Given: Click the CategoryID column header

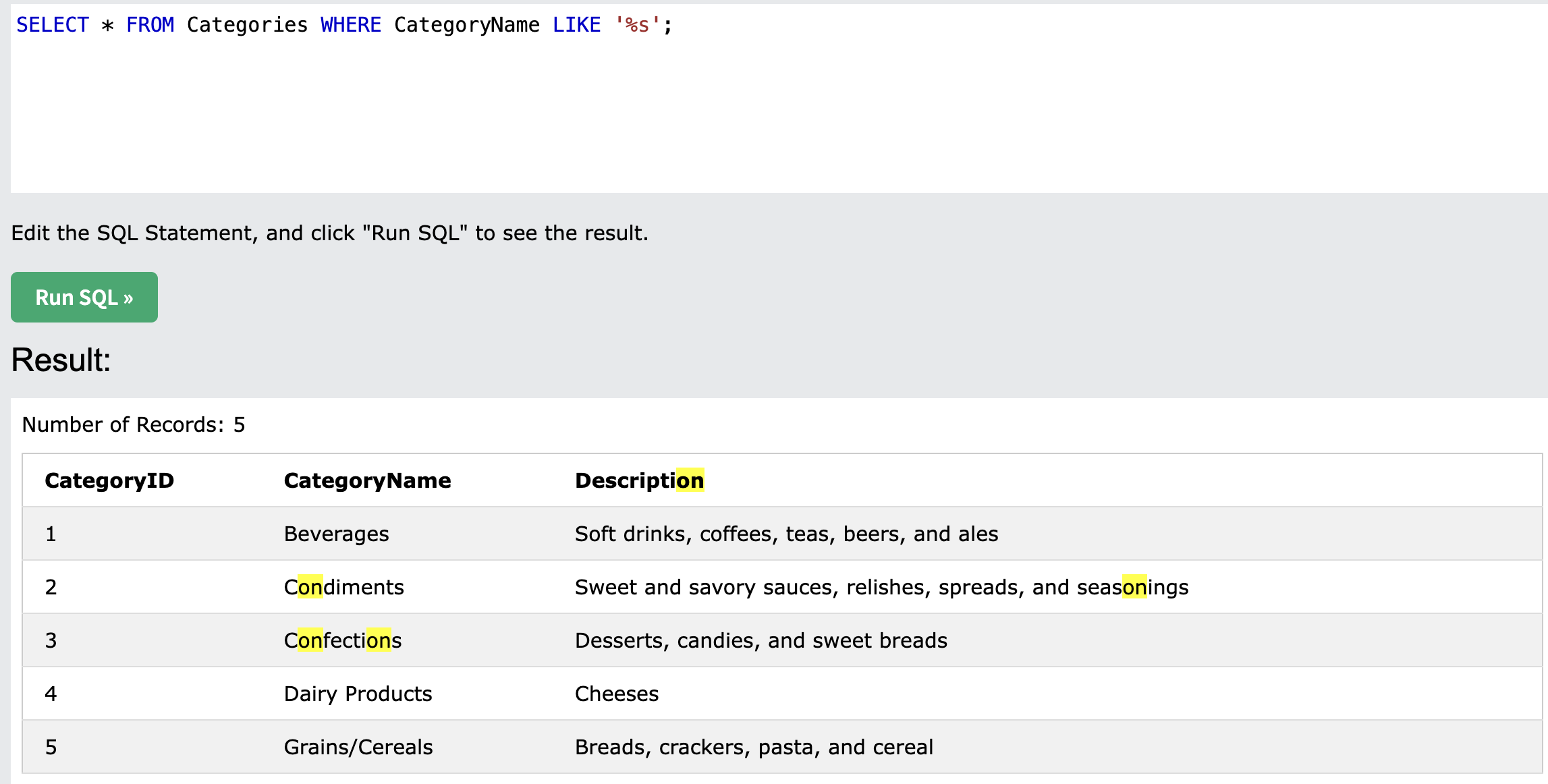Looking at the screenshot, I should 109,480.
